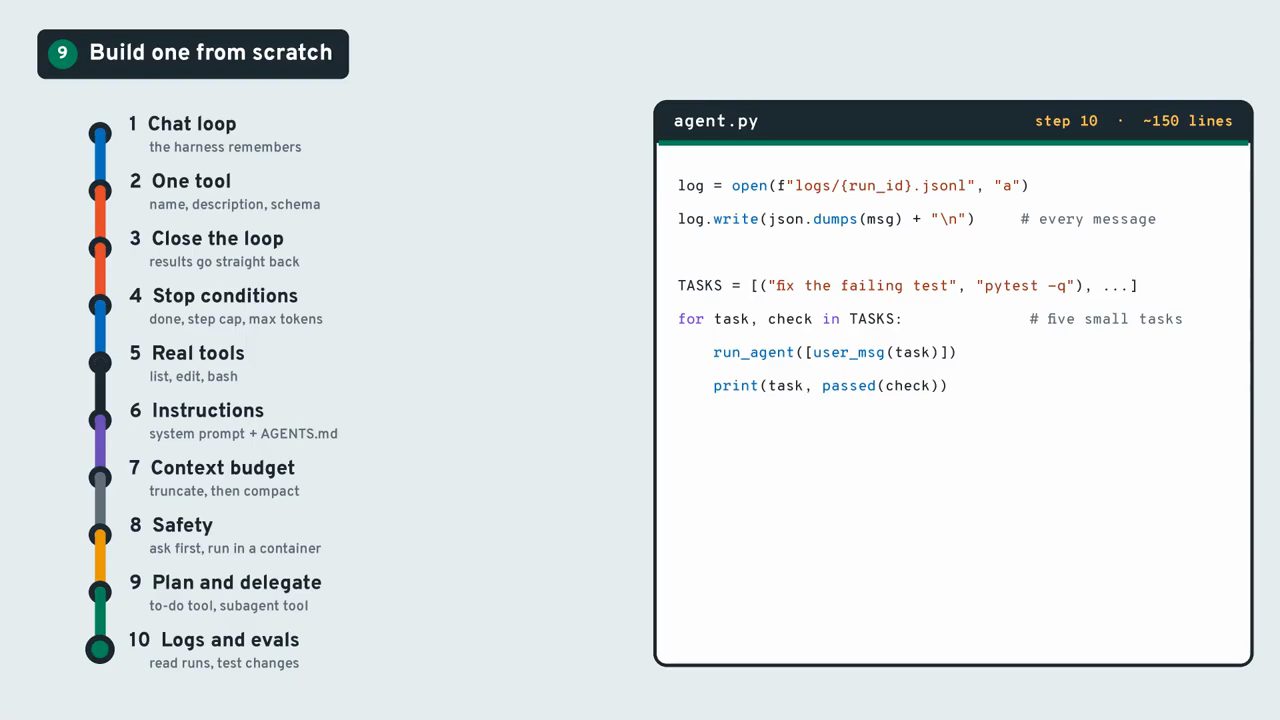Select the text "name, description, schema"

tap(235, 204)
